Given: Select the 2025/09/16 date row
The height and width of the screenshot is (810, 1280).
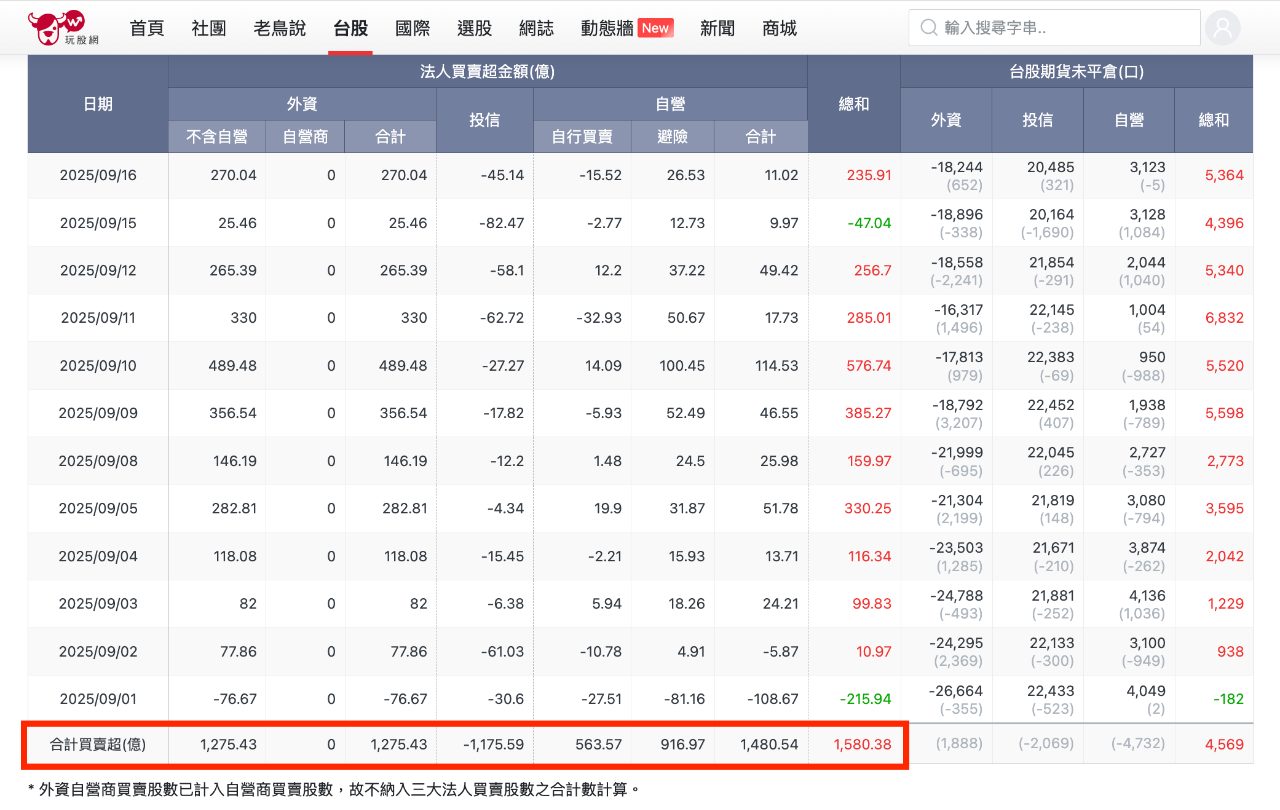Looking at the screenshot, I should coord(98,175).
